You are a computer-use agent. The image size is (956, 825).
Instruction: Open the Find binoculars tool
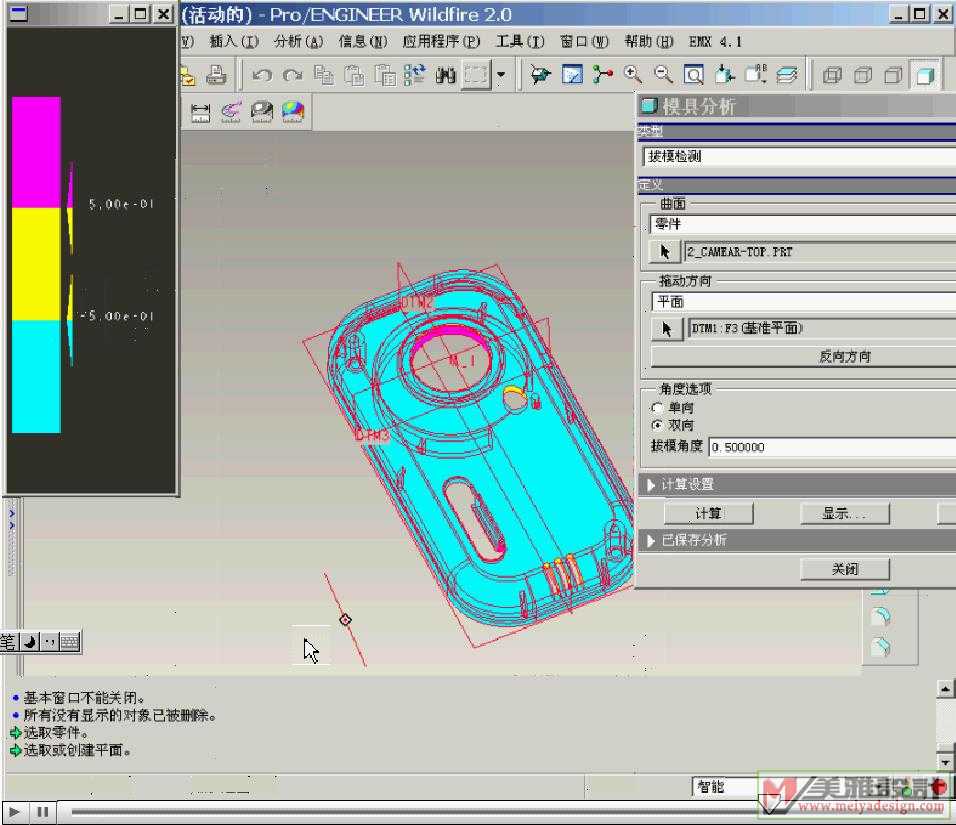pyautogui.click(x=446, y=75)
